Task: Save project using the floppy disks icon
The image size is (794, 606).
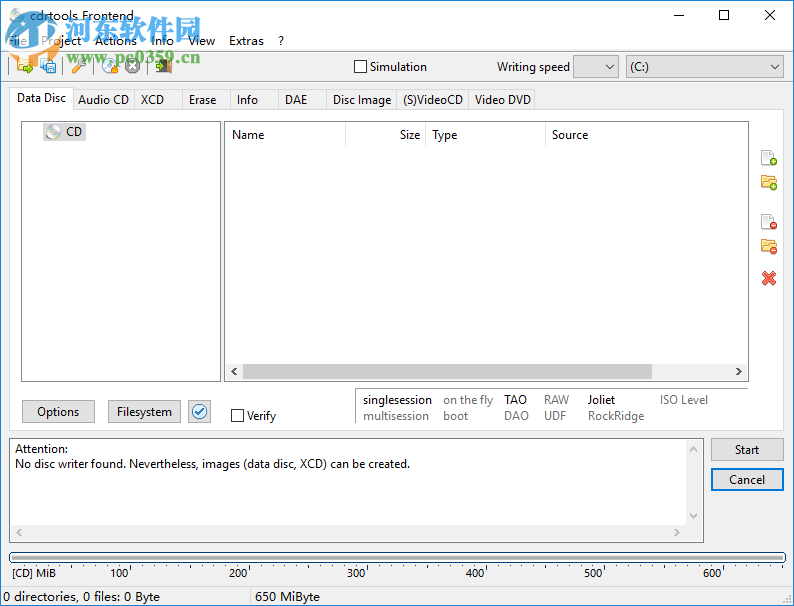Action: click(x=49, y=66)
